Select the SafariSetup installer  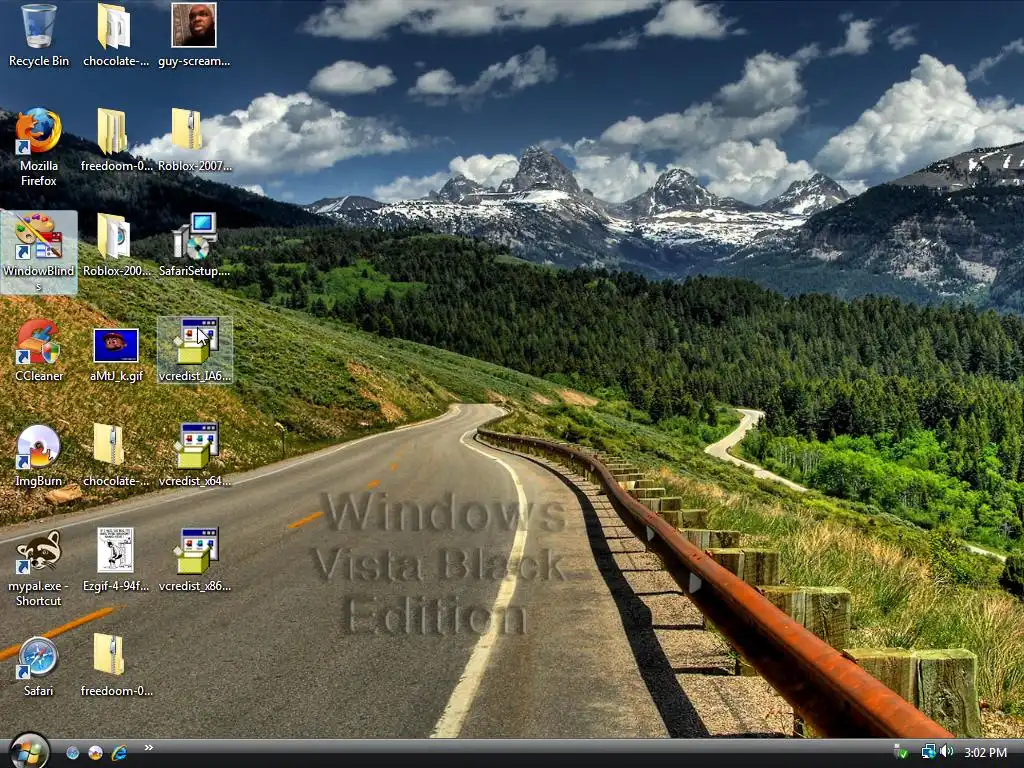point(194,246)
